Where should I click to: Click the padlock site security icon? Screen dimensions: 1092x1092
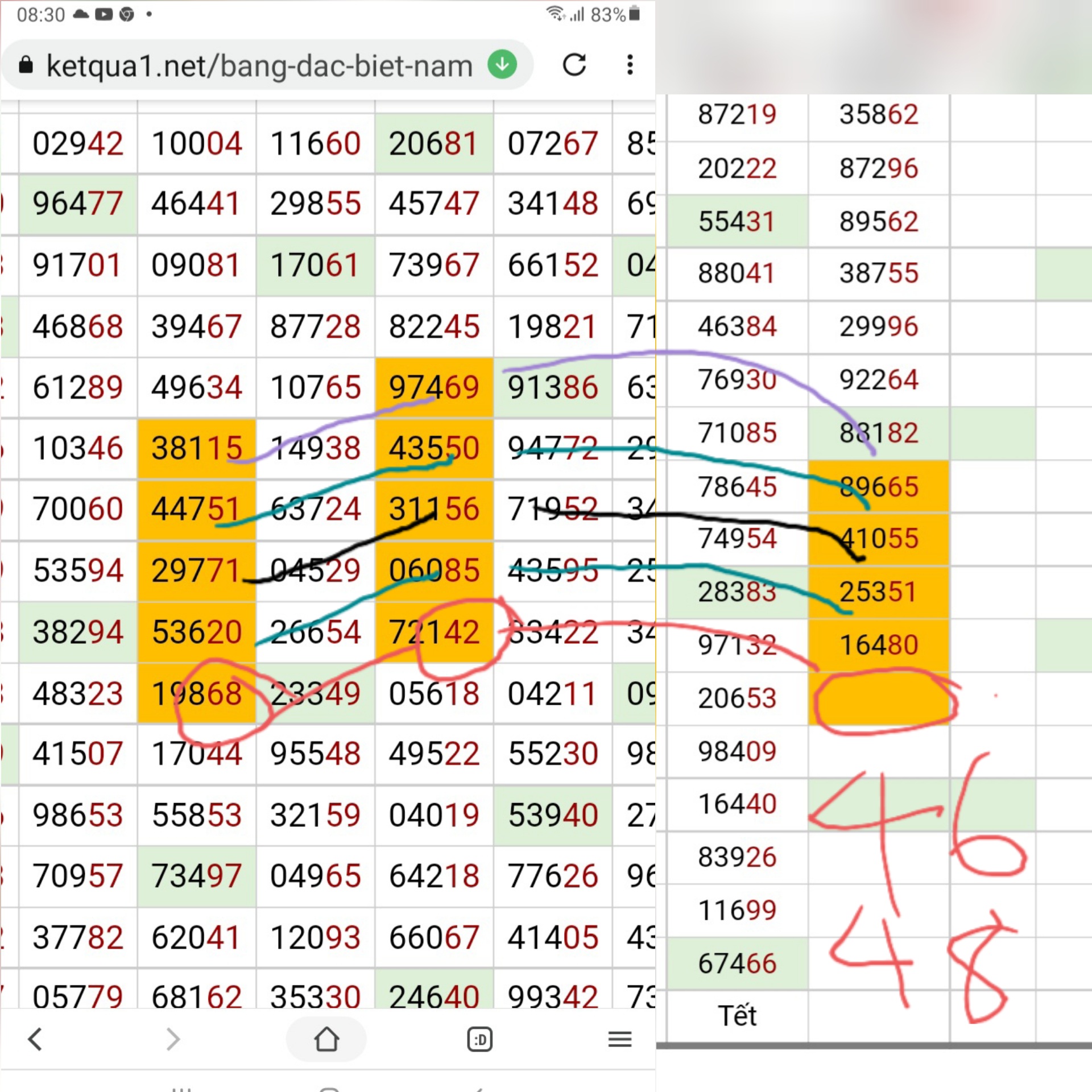pyautogui.click(x=26, y=65)
